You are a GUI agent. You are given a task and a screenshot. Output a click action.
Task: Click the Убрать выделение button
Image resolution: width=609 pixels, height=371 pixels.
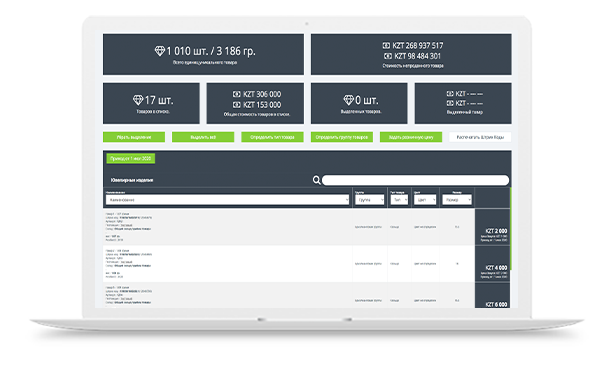pos(134,137)
